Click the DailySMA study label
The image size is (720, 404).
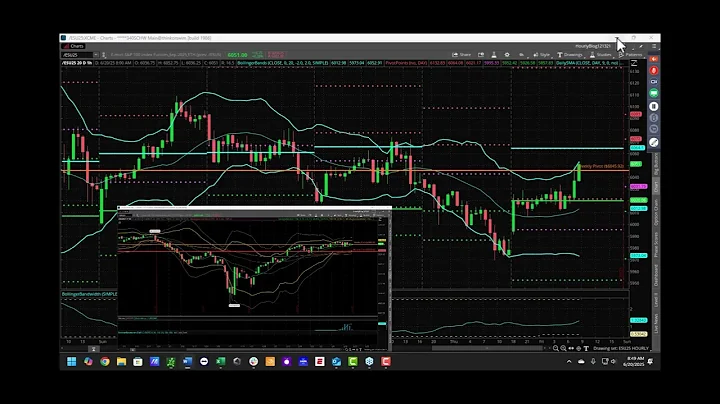pyautogui.click(x=587, y=63)
